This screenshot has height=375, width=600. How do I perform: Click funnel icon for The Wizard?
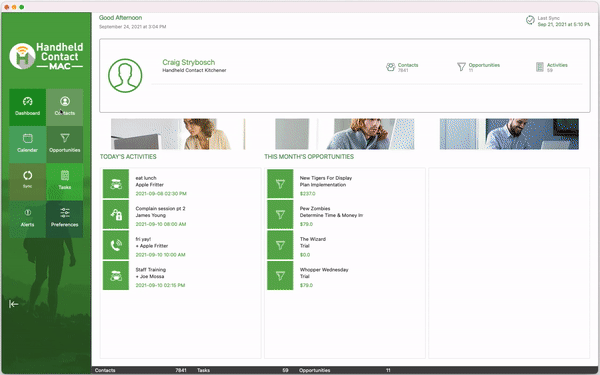tap(280, 245)
